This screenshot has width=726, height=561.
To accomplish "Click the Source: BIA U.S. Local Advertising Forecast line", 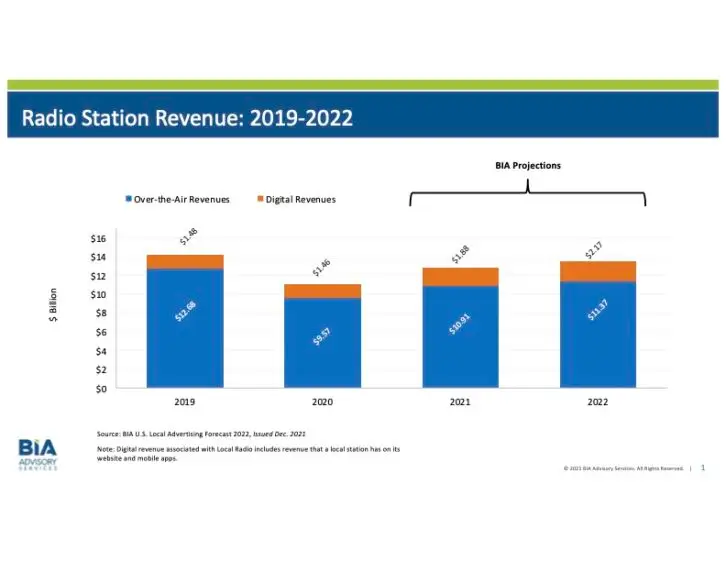I will (x=201, y=434).
